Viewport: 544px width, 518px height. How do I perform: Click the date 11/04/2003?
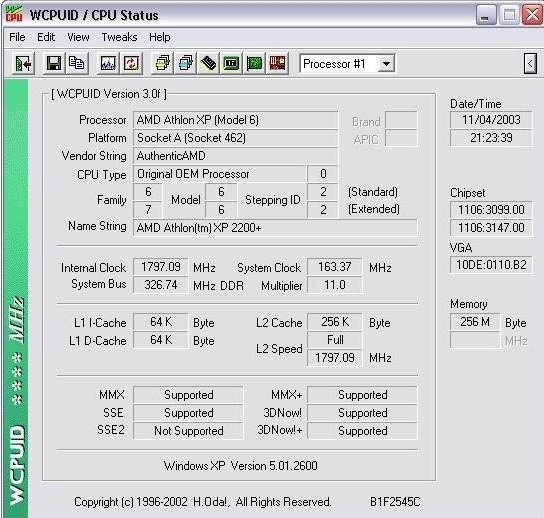pyautogui.click(x=491, y=120)
